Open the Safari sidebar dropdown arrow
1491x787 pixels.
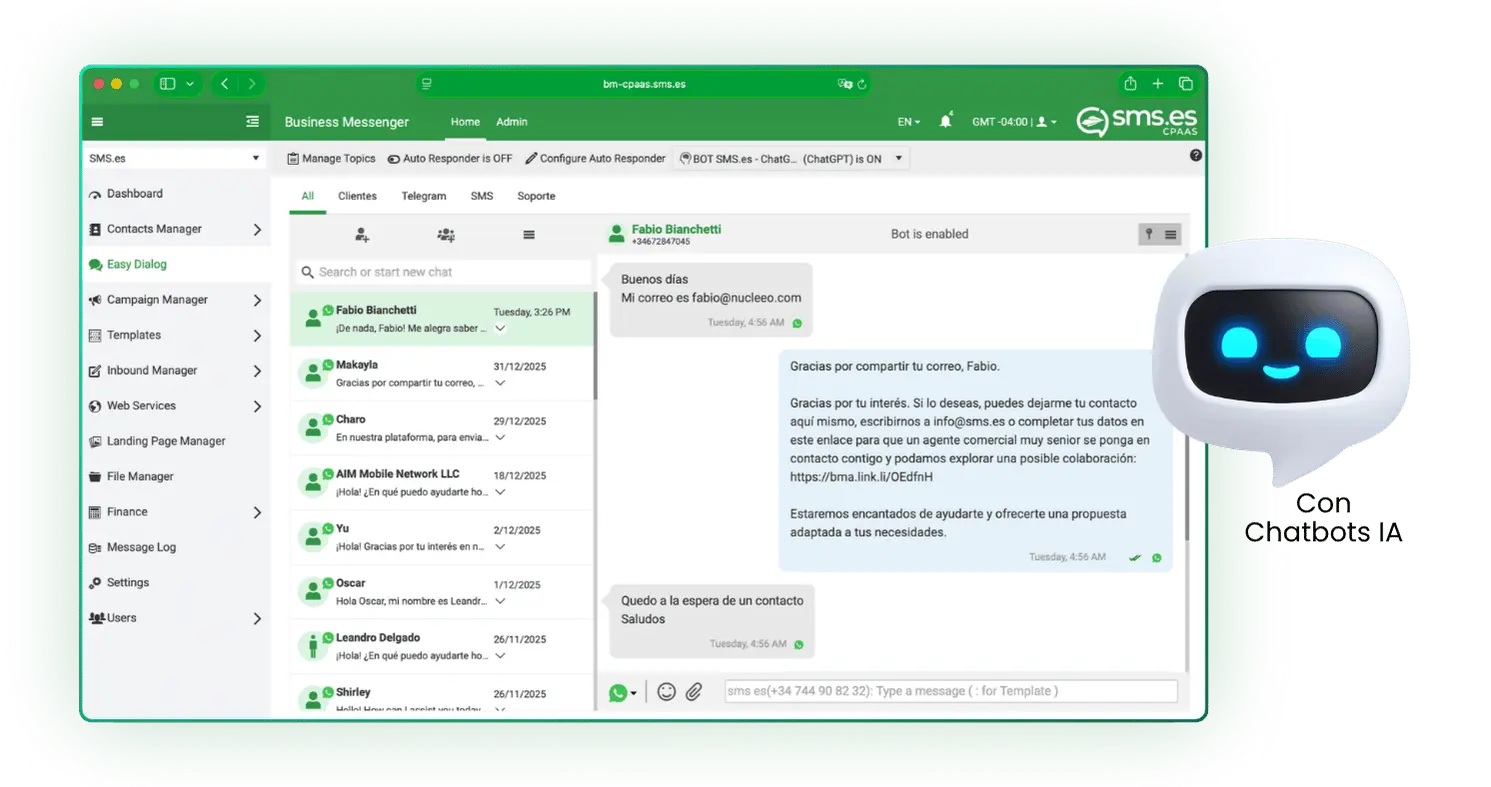190,84
